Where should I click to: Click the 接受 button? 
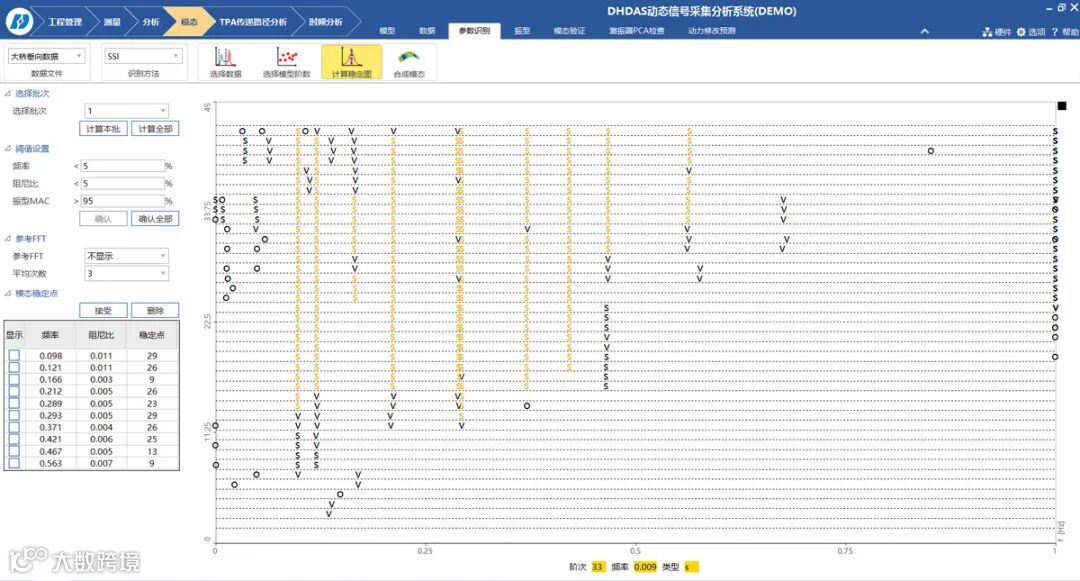[x=103, y=310]
